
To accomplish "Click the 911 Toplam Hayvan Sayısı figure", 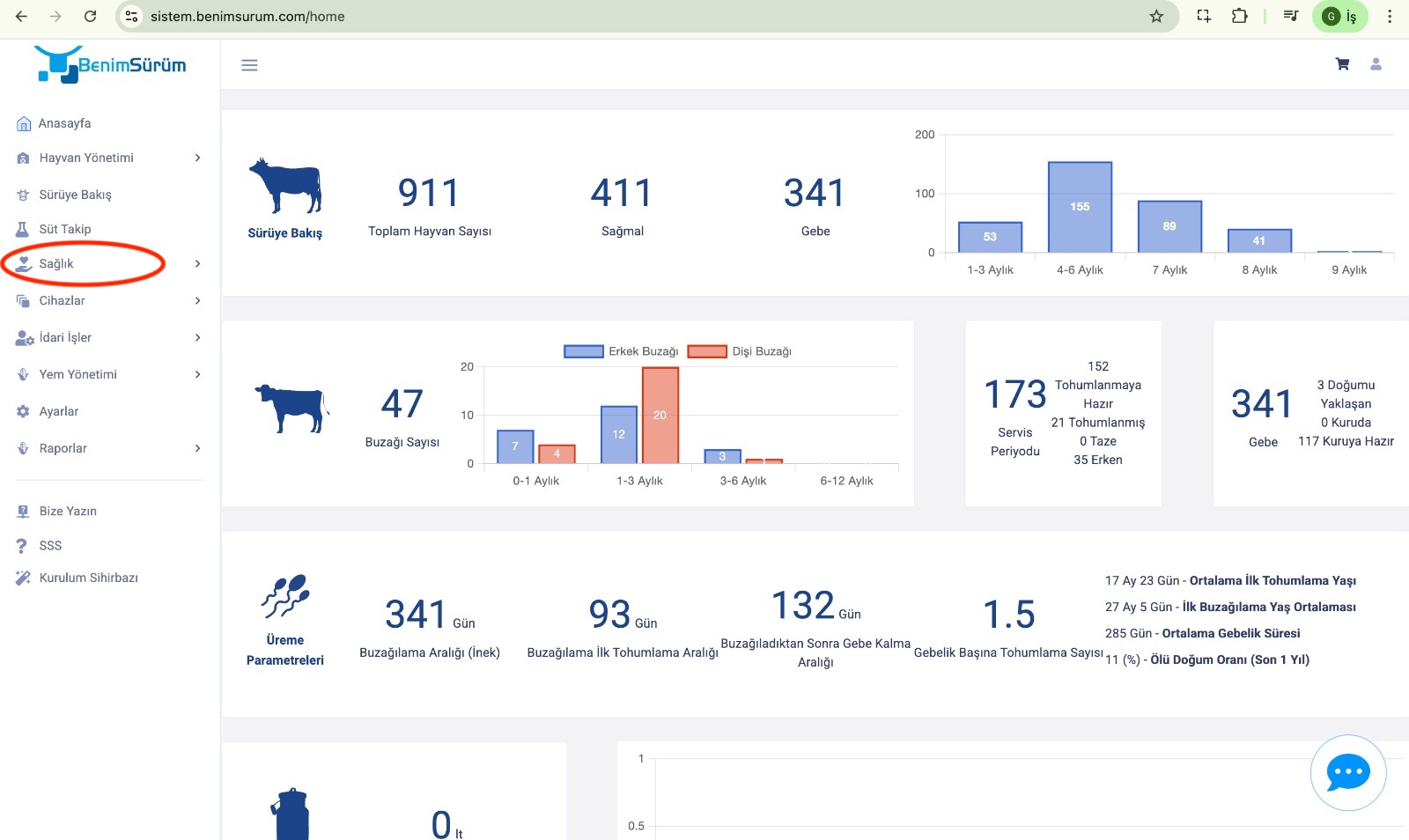I will click(x=429, y=193).
